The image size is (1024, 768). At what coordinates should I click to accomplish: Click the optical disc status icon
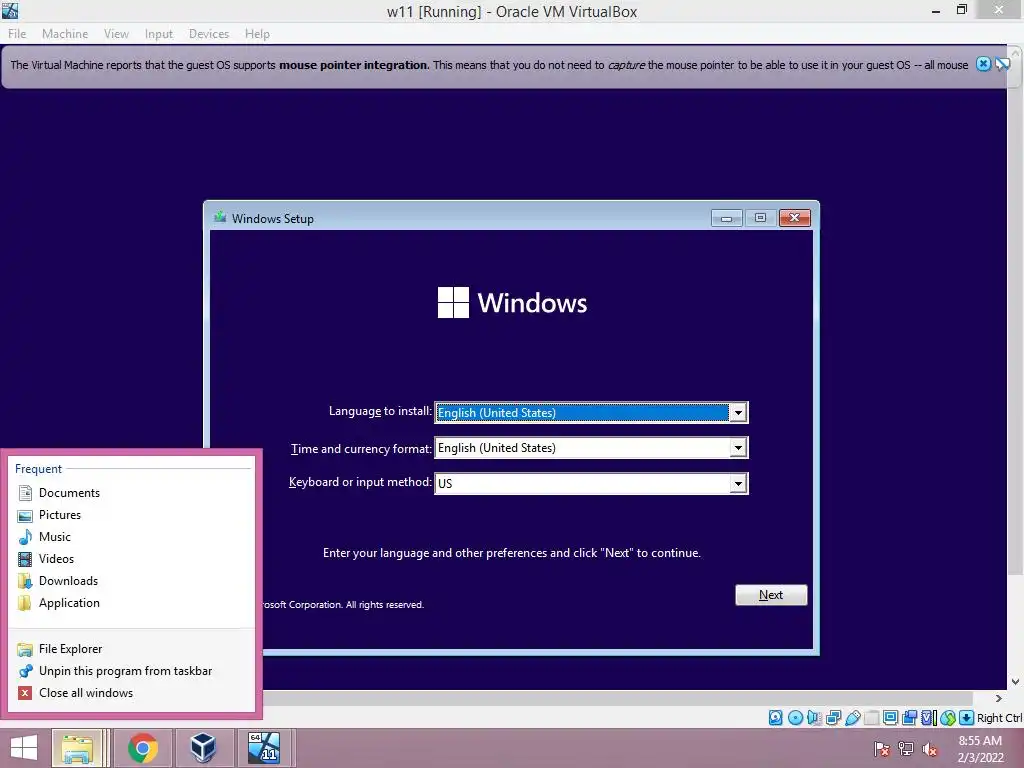click(x=795, y=718)
